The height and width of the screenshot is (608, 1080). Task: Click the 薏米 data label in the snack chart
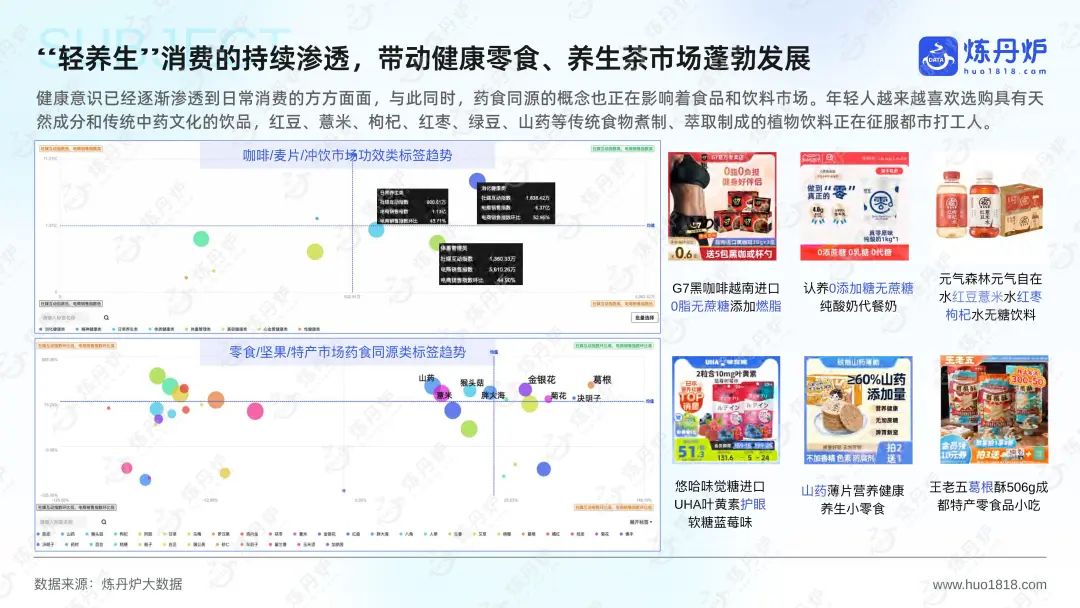point(444,395)
